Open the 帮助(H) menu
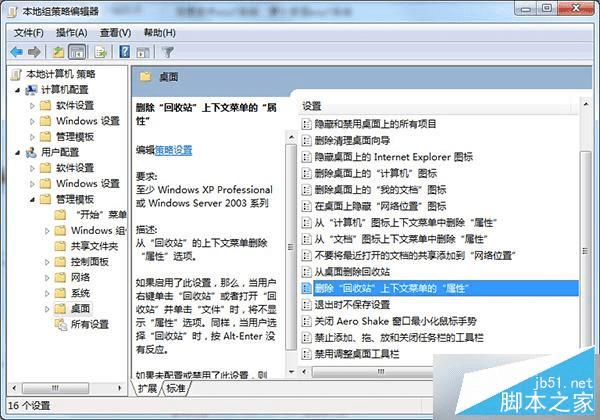This screenshot has width=600, height=420. click(160, 33)
